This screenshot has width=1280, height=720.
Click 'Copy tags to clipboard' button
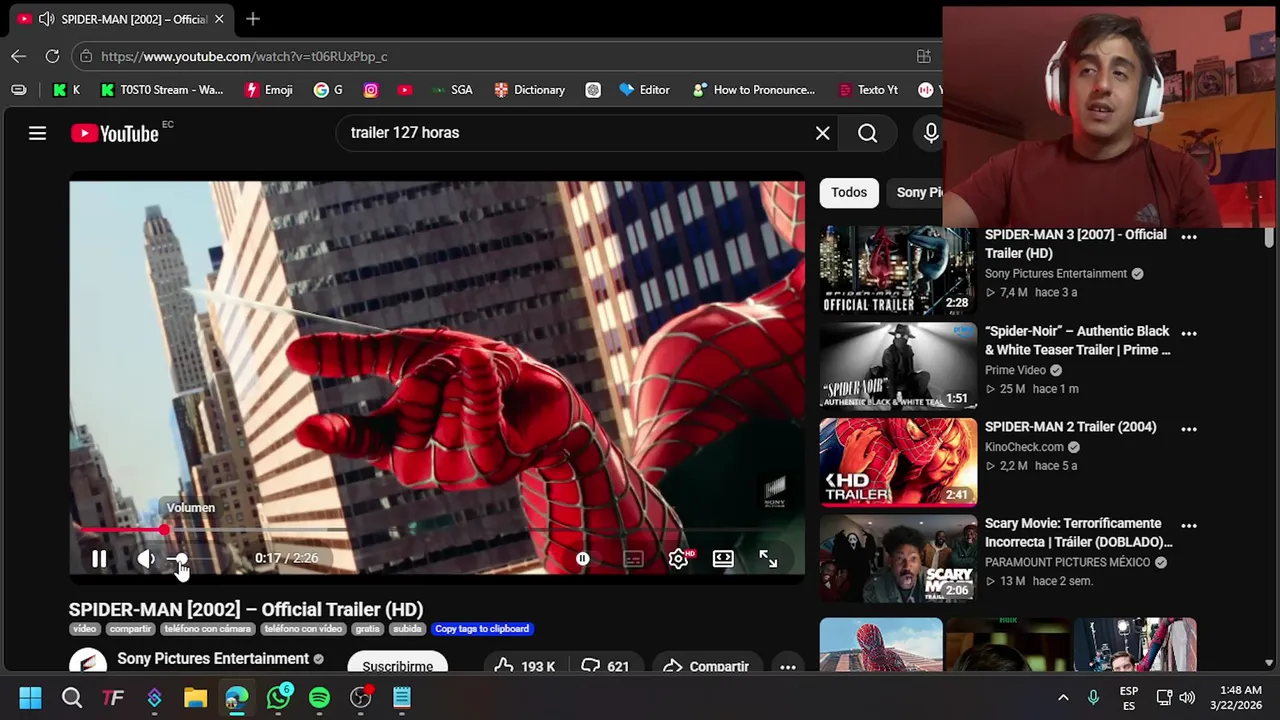(x=482, y=629)
